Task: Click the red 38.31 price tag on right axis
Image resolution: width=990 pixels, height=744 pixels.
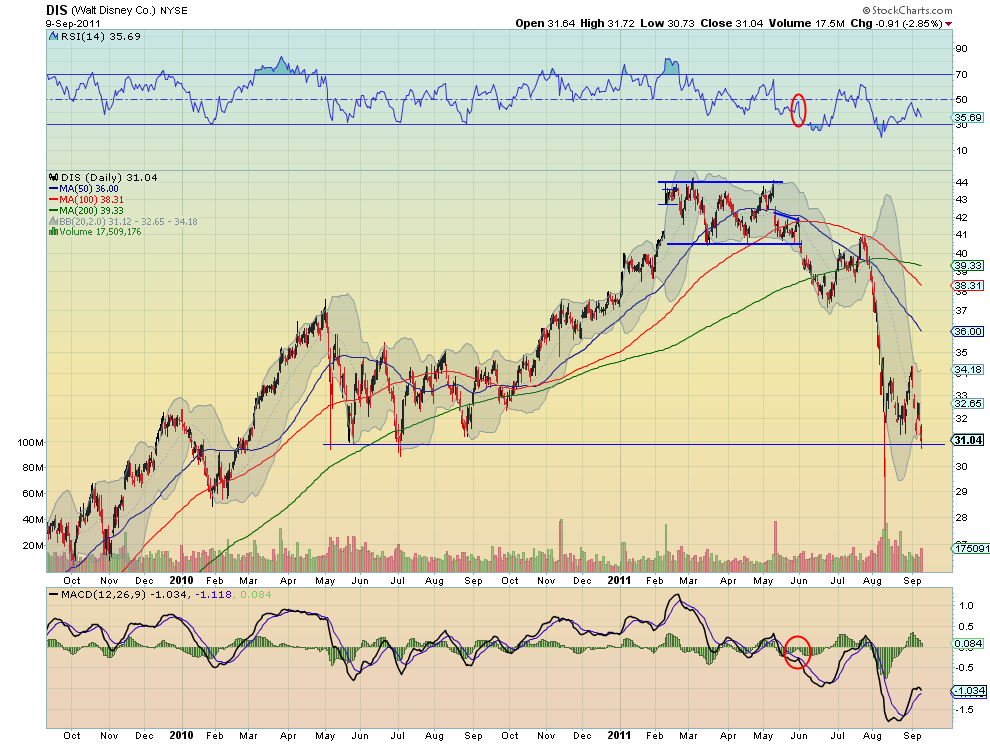Action: click(x=967, y=285)
